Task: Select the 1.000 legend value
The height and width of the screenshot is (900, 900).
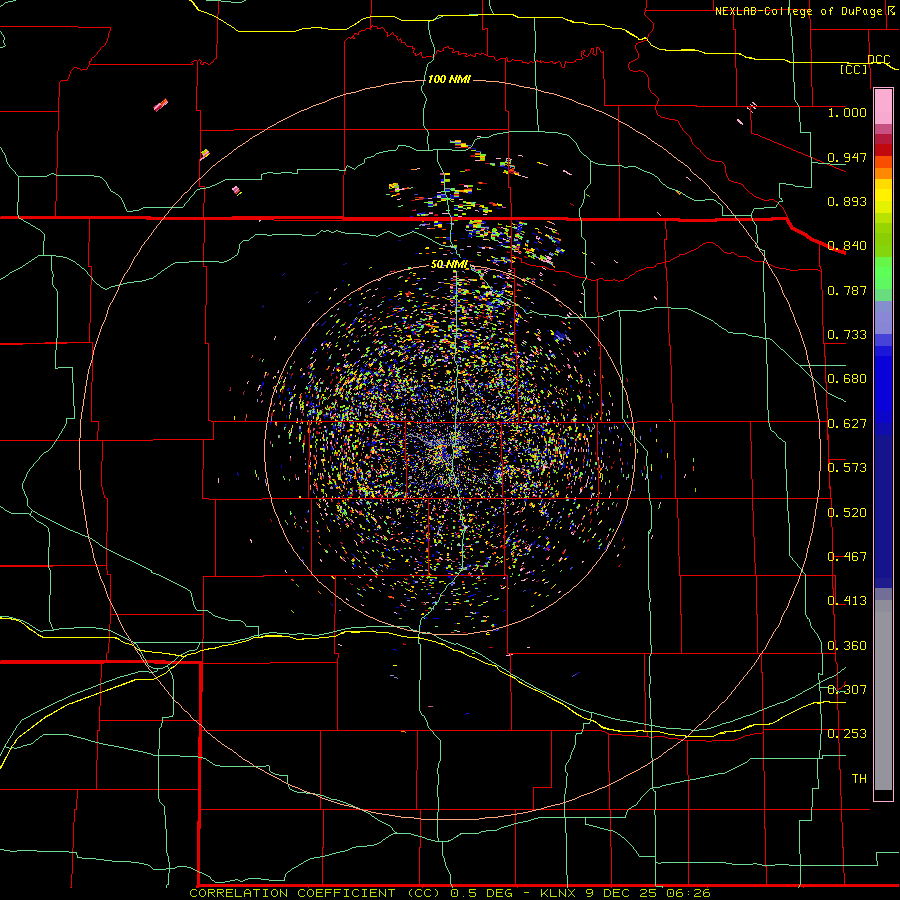Action: [847, 112]
